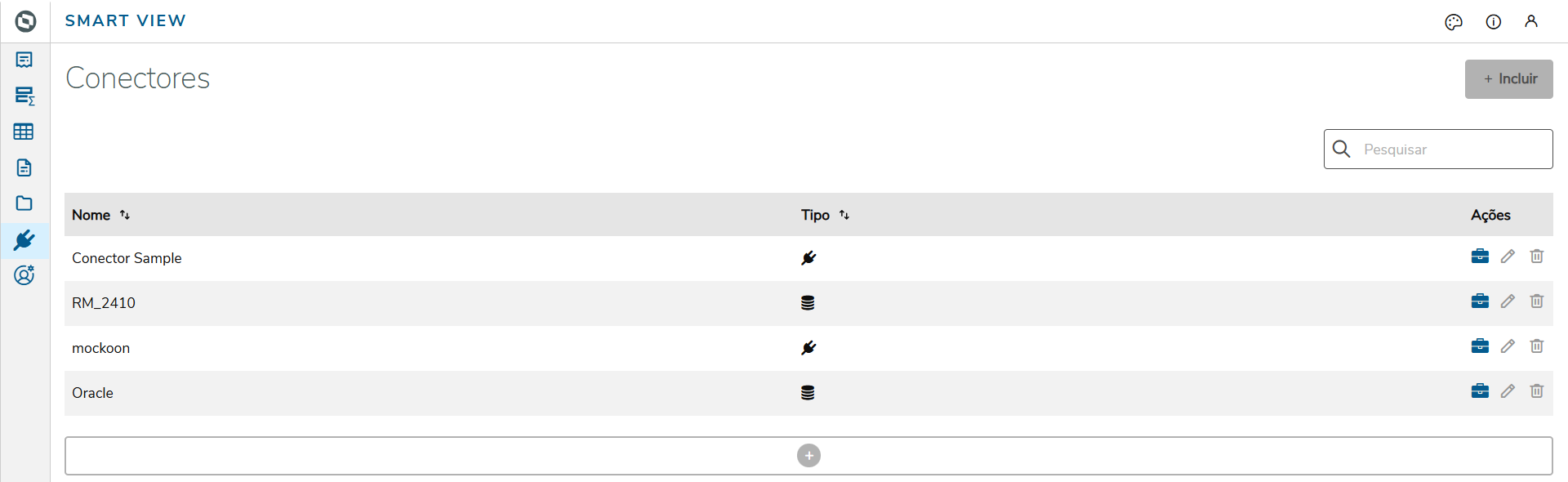The width and height of the screenshot is (1568, 482).
Task: Delete the mockoon connector
Action: [1537, 346]
